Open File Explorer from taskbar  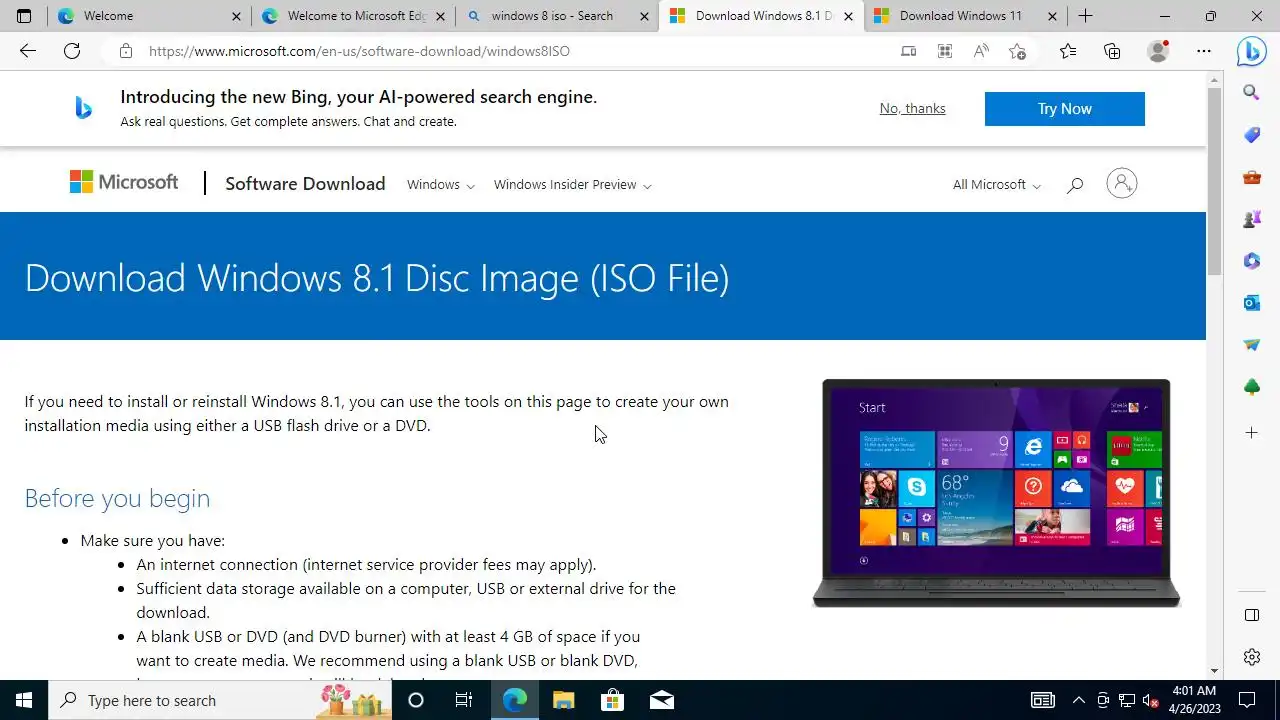coord(563,700)
